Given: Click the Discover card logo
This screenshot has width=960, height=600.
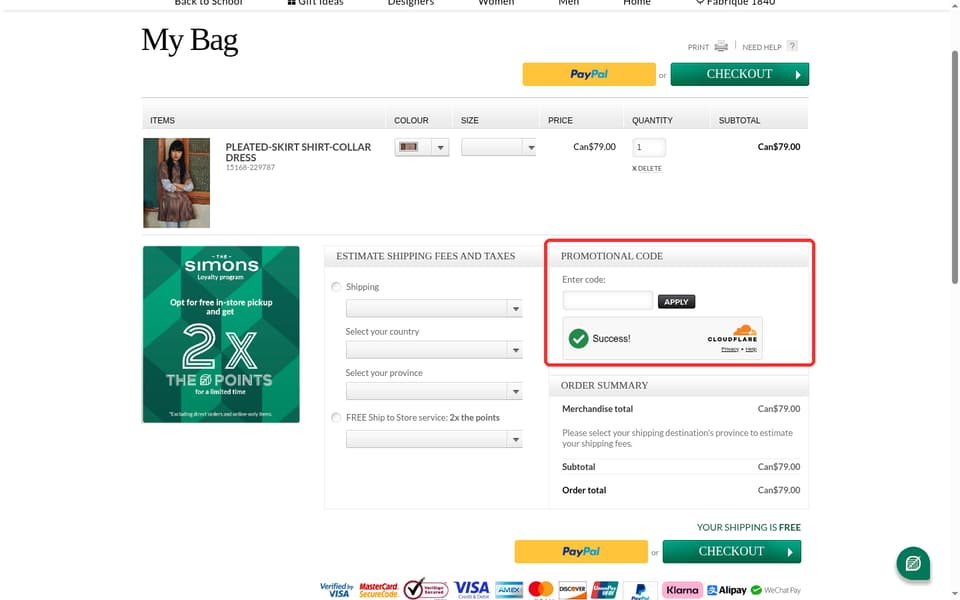Looking at the screenshot, I should (x=572, y=590).
